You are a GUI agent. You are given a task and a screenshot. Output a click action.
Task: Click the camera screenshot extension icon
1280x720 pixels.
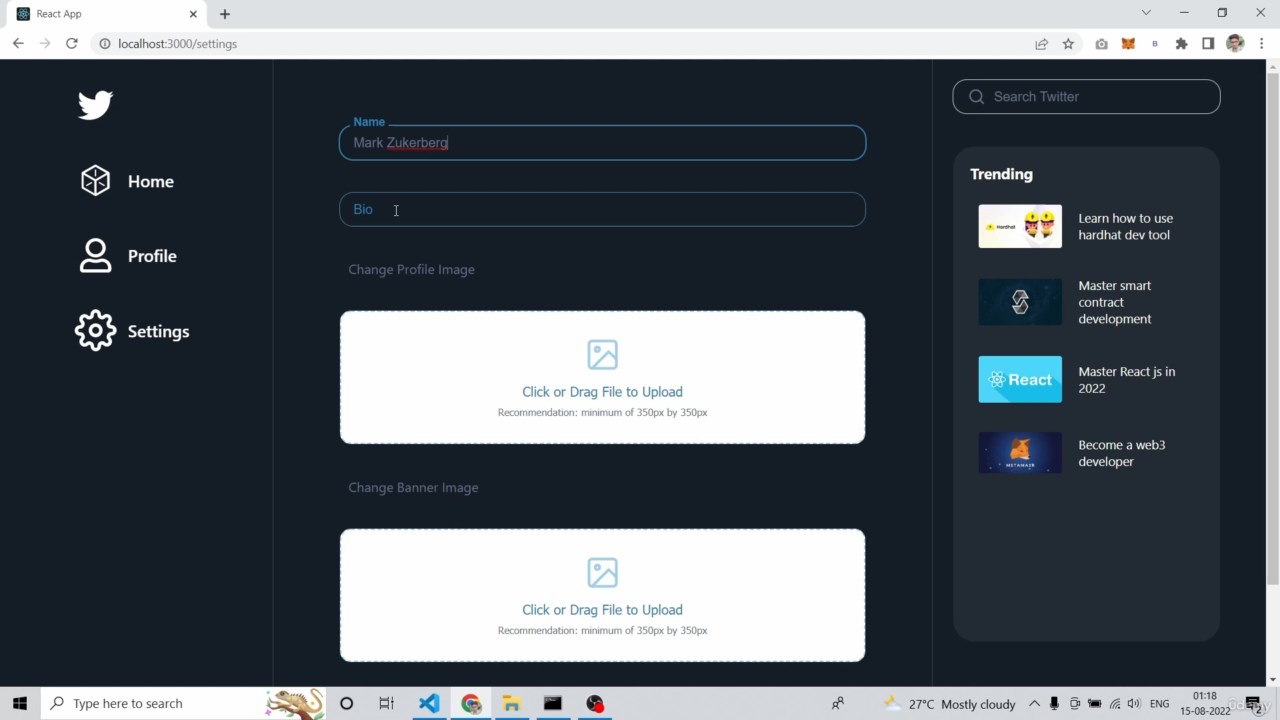coord(1101,44)
